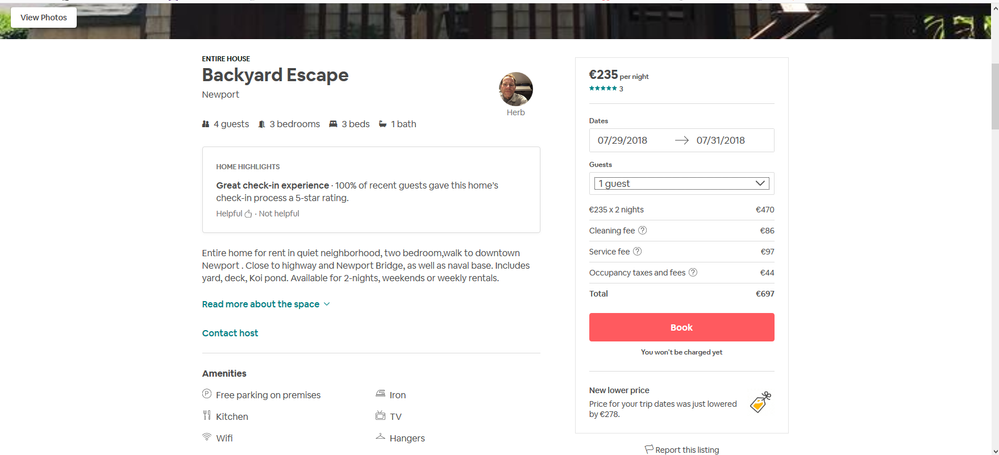
Task: Open View Photos gallery
Action: click(x=44, y=18)
